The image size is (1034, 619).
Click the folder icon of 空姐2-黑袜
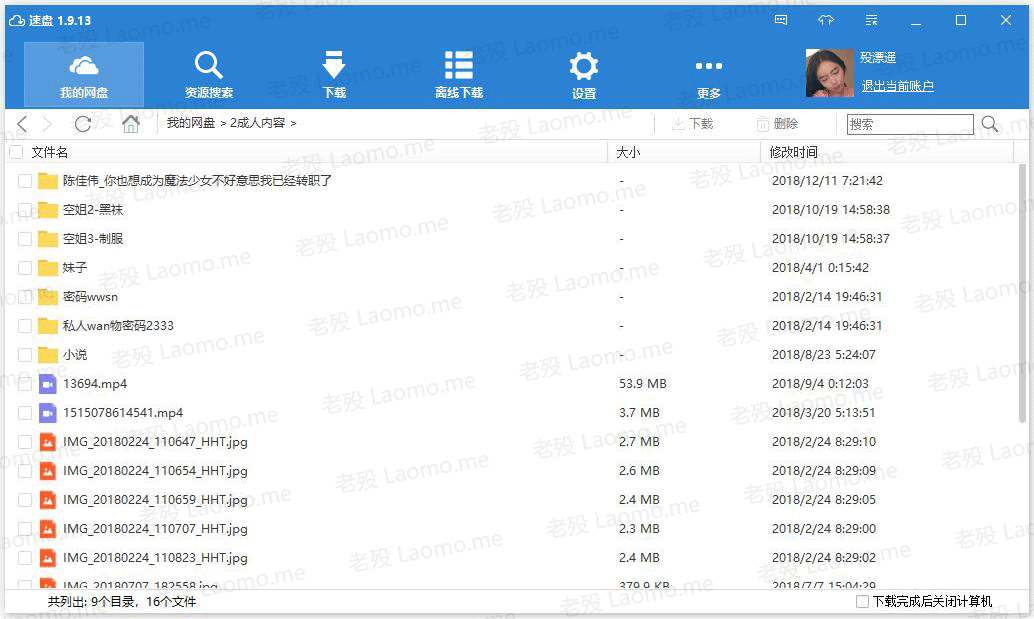(x=47, y=210)
